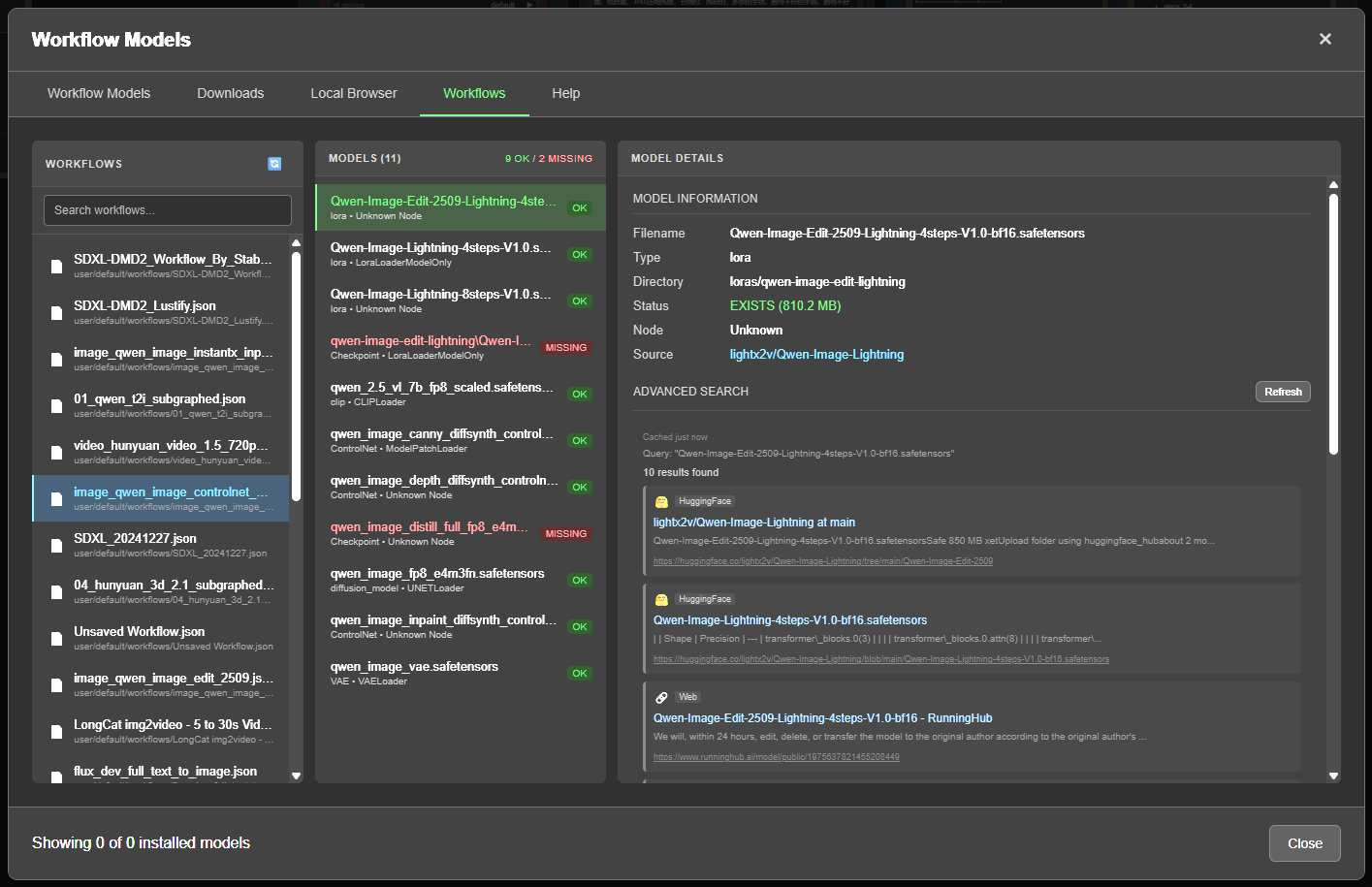Screen dimensions: 1372x887
Task: Select the qwen_image_depth_diffsynth_controlnet model row
Action: [461, 487]
